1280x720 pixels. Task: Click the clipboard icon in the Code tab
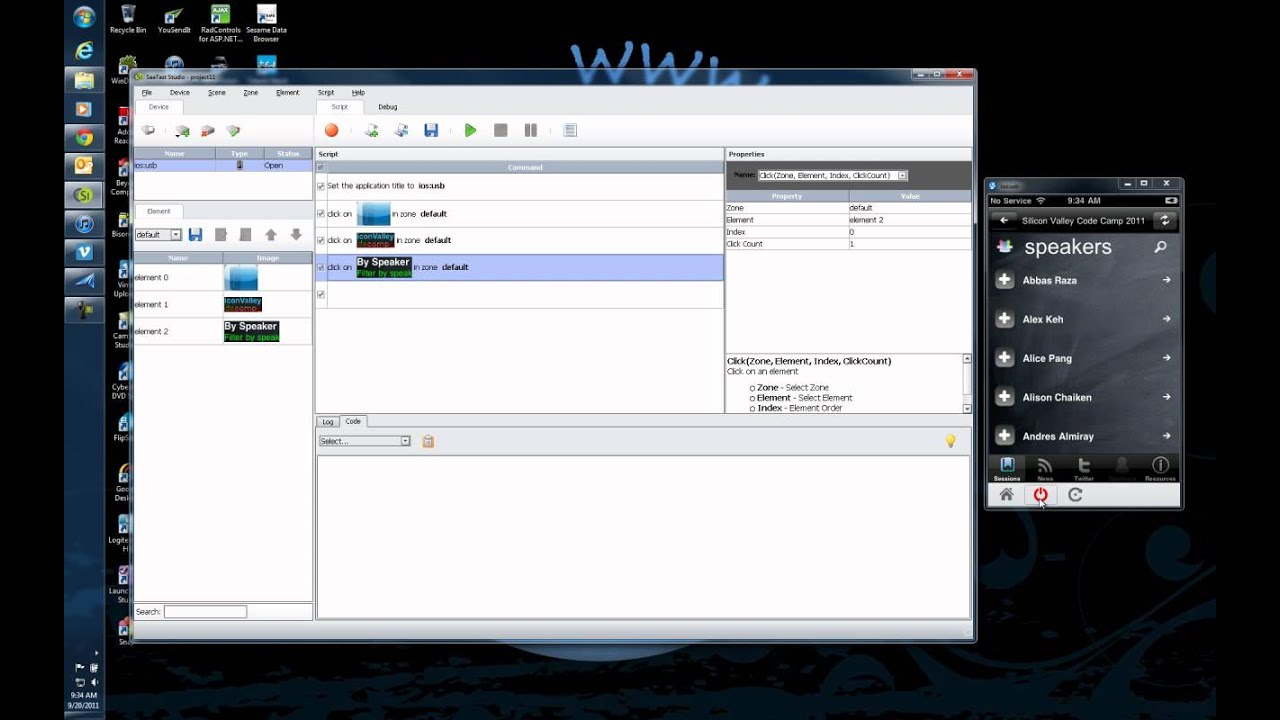click(x=428, y=441)
